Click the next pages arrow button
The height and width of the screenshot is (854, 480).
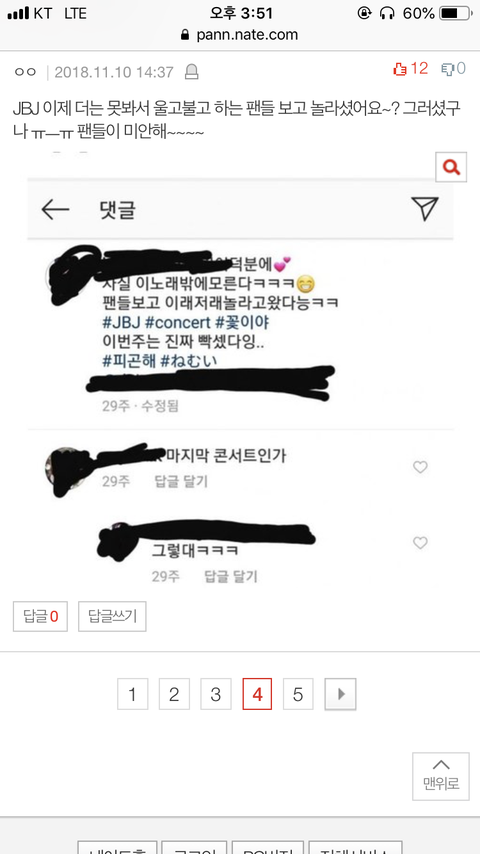point(341,694)
